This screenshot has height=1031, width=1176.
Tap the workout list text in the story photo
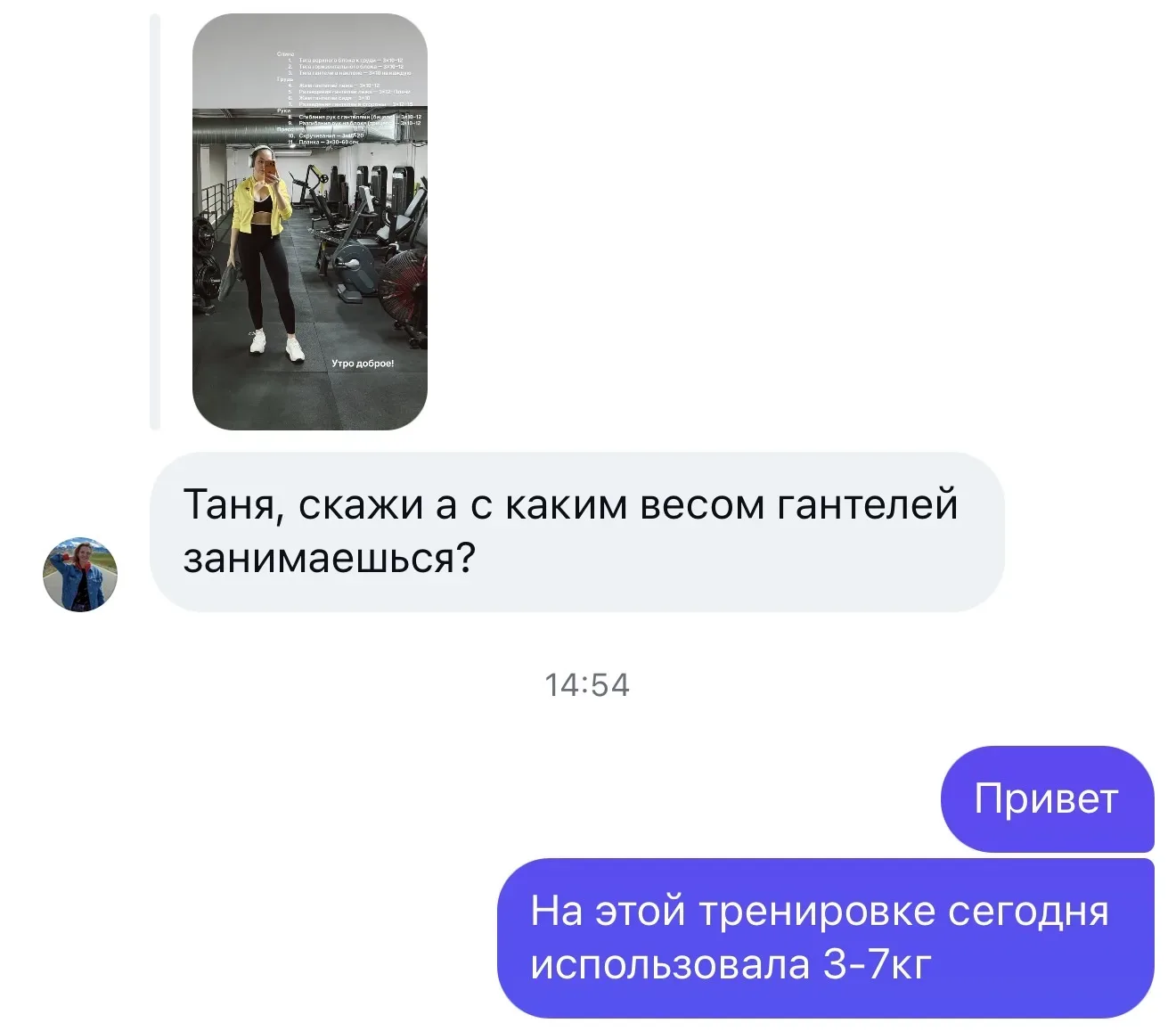click(348, 98)
